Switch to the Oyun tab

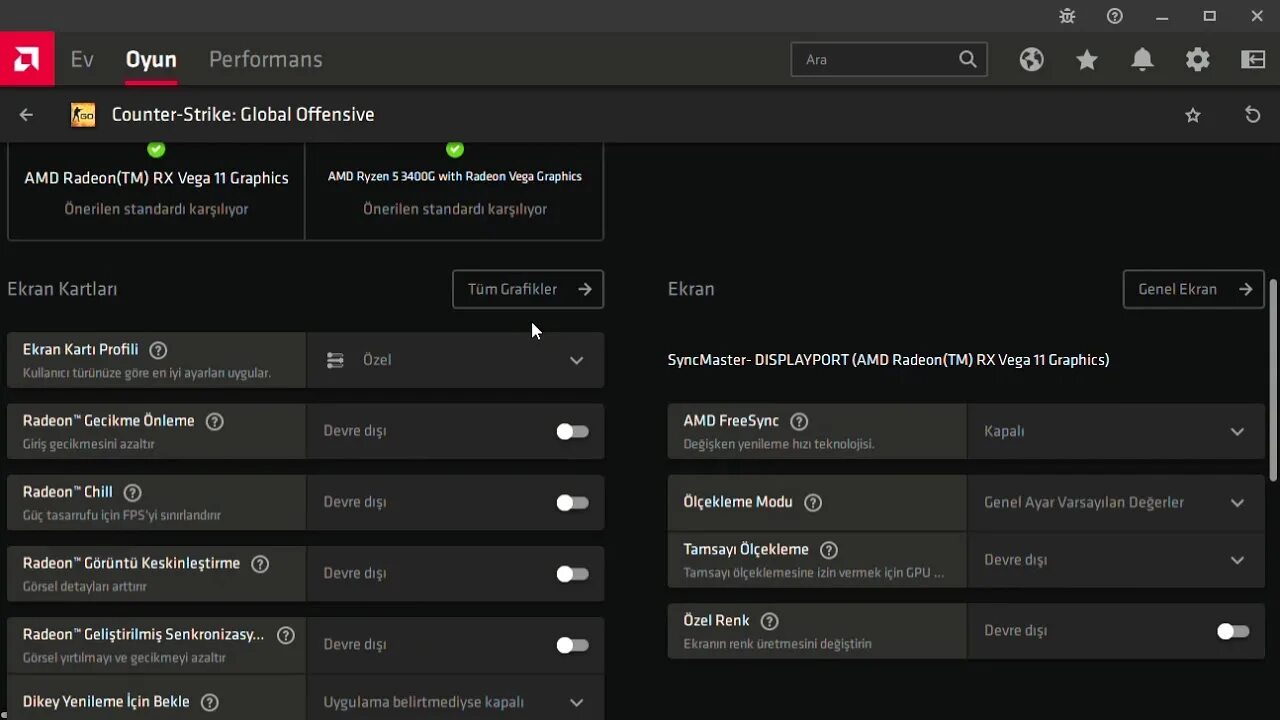tap(151, 59)
